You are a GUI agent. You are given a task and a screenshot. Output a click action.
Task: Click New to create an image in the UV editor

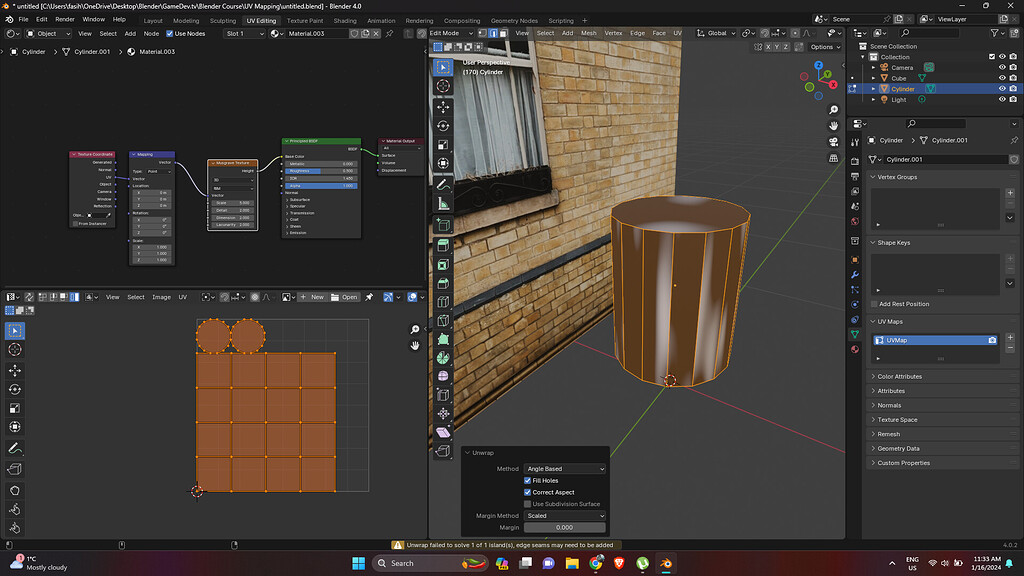315,297
